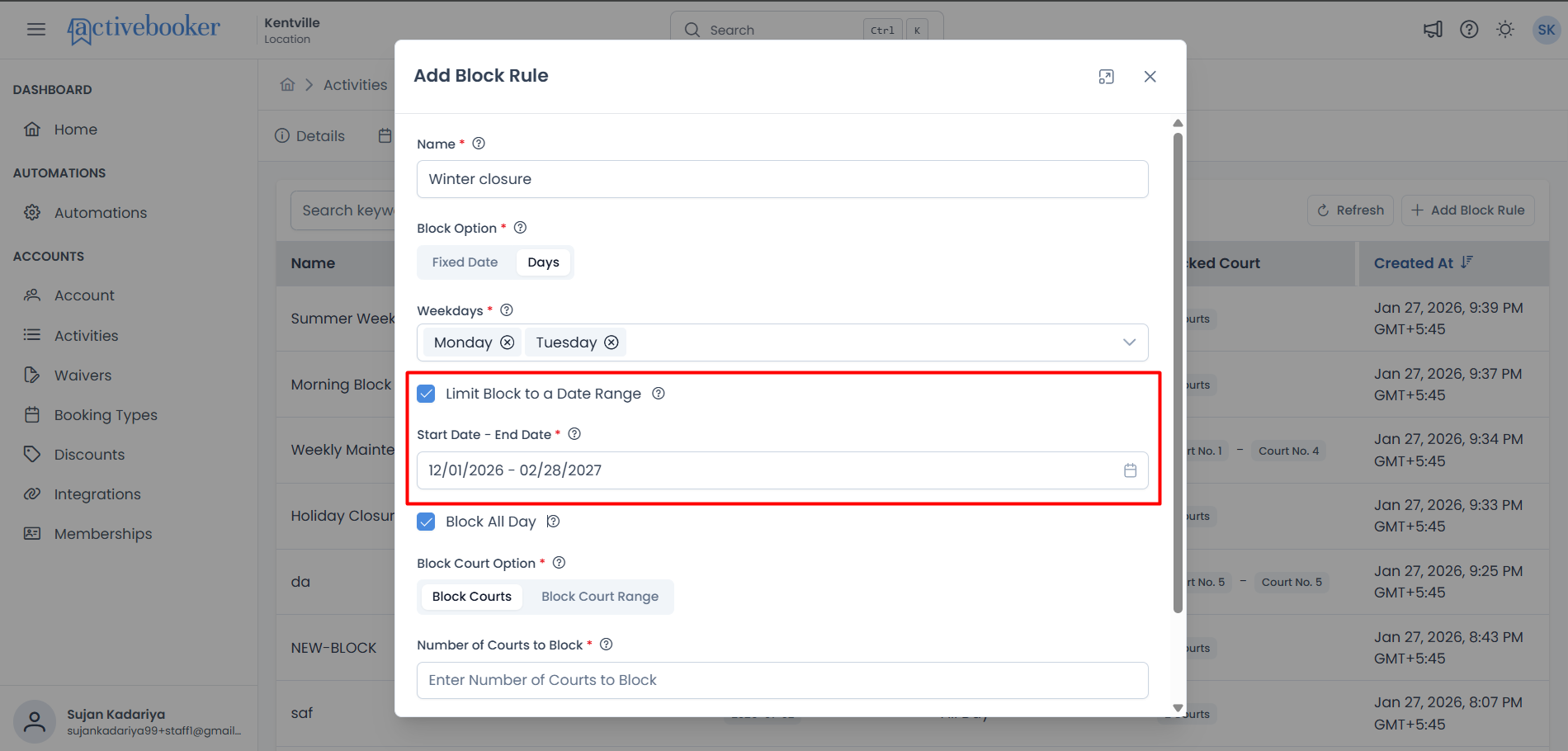
Task: Remove the Tuesday weekday tag
Action: (x=612, y=342)
